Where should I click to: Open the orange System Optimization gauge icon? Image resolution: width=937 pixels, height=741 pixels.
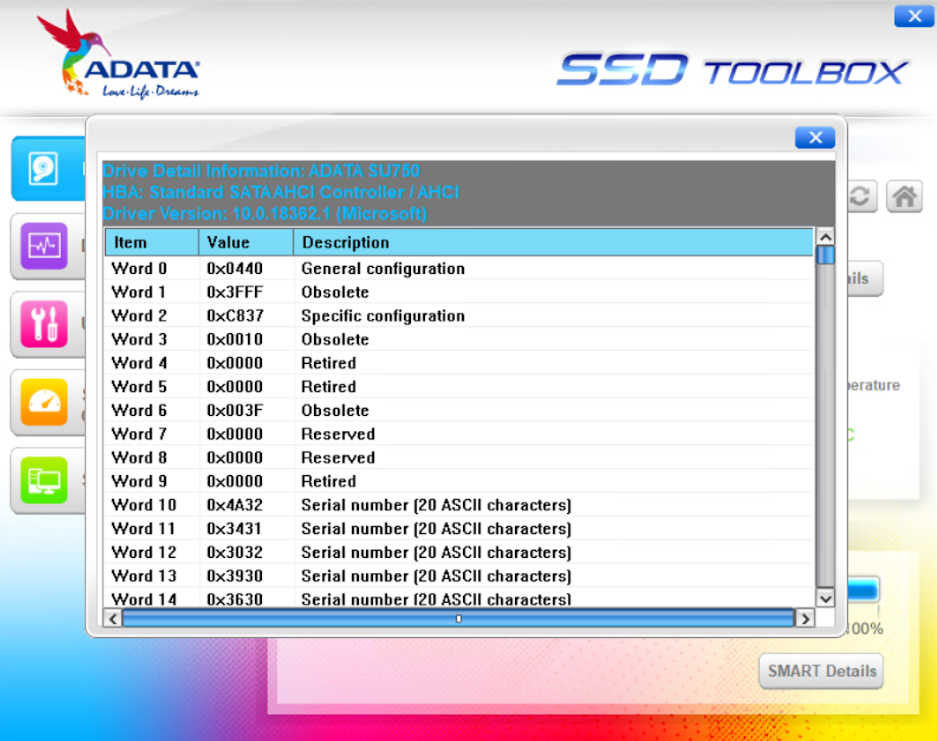[45, 402]
